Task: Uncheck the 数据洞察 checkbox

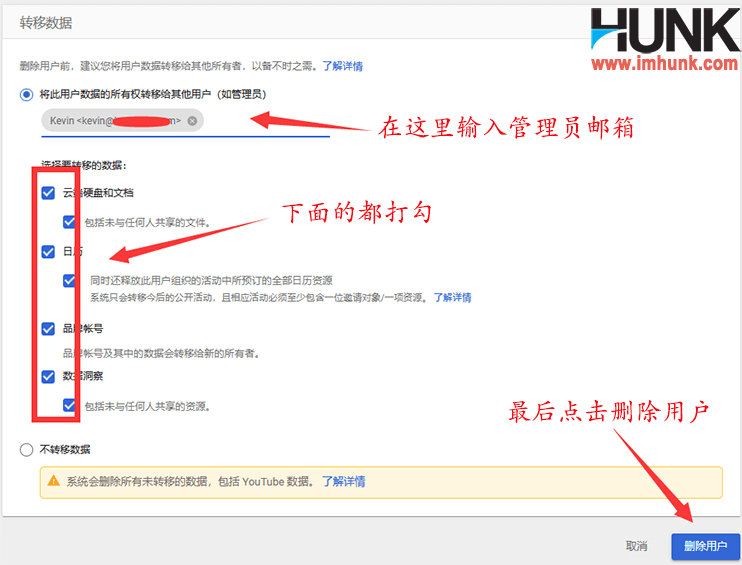Action: pos(48,377)
